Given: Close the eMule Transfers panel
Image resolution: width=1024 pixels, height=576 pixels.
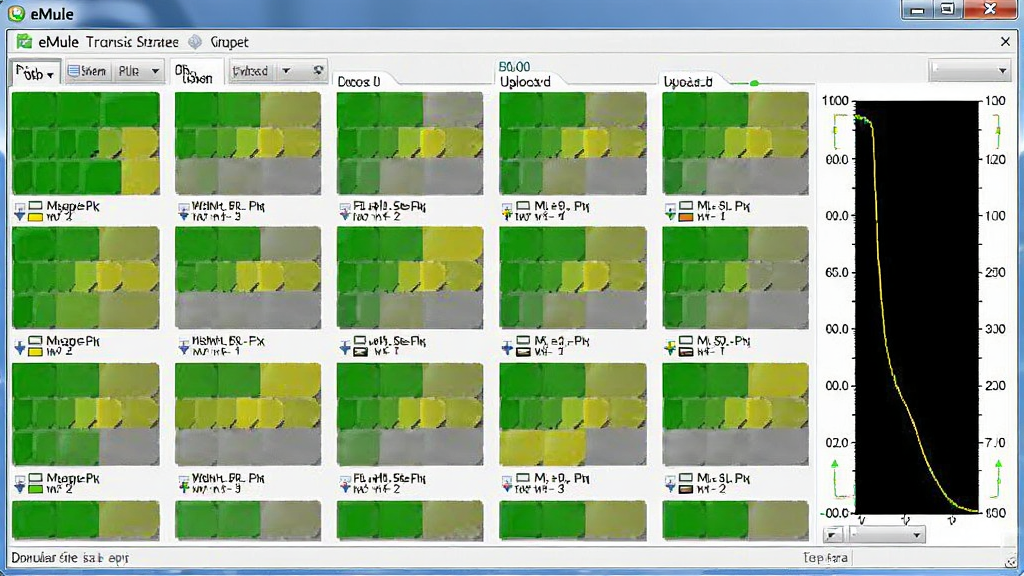Looking at the screenshot, I should point(1005,42).
